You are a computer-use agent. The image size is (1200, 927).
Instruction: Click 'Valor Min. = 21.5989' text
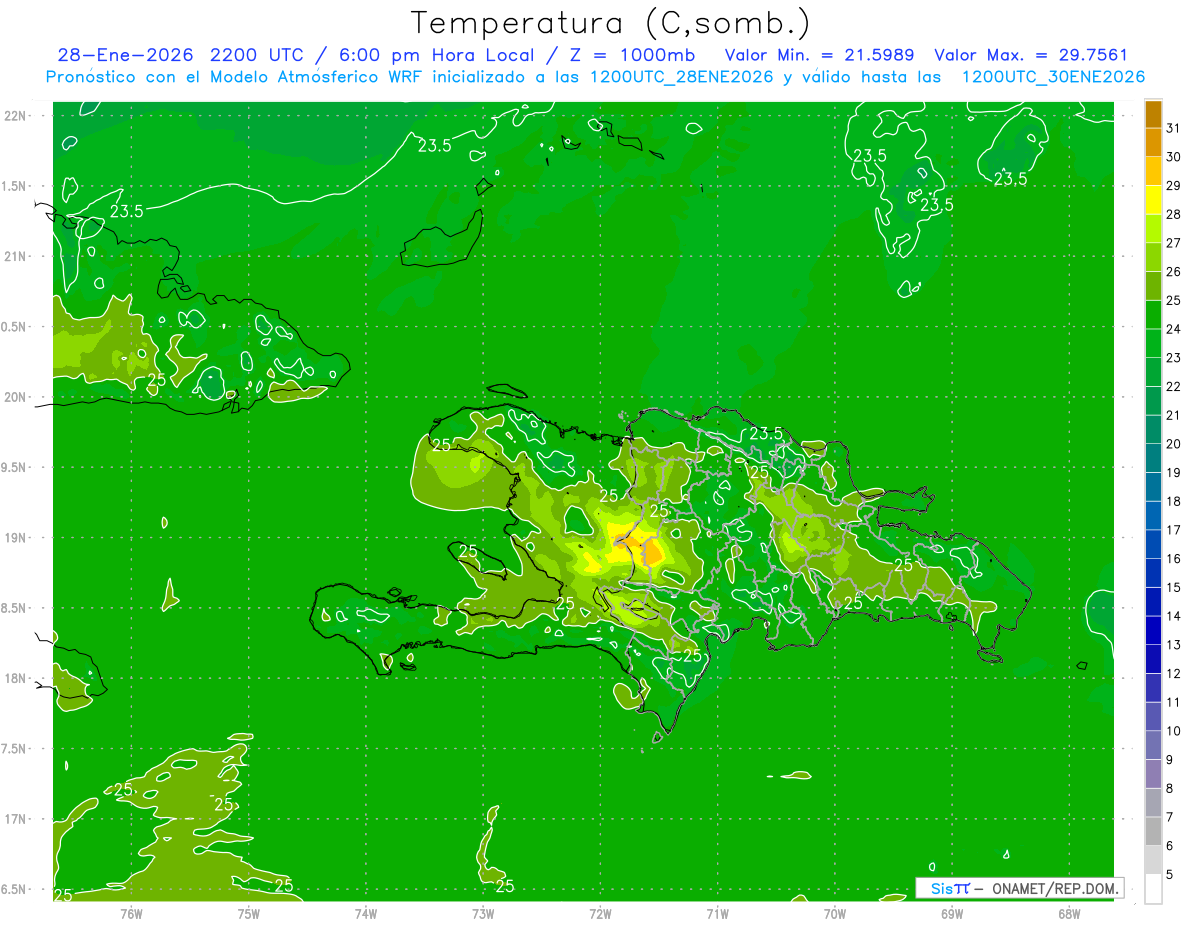click(x=819, y=55)
